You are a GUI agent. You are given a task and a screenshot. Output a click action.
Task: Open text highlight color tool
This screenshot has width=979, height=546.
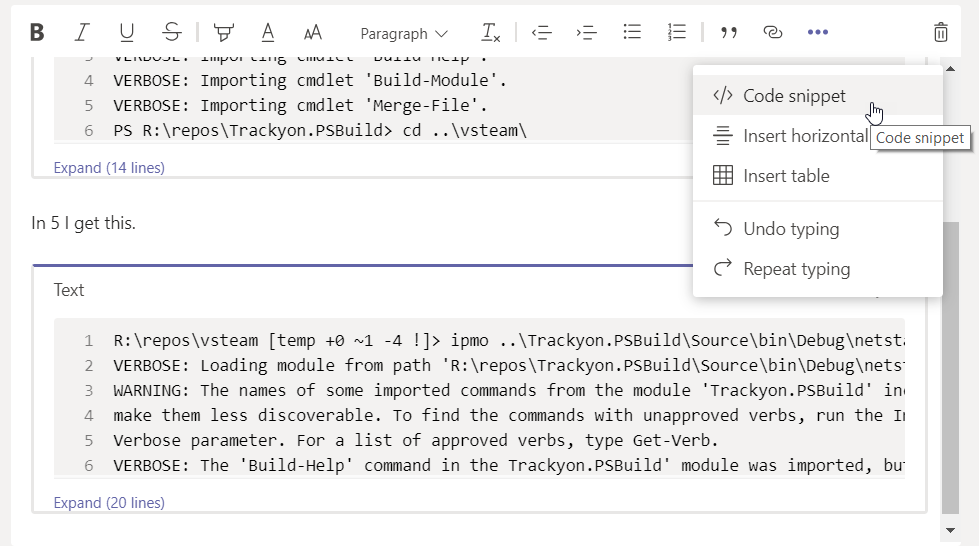224,32
